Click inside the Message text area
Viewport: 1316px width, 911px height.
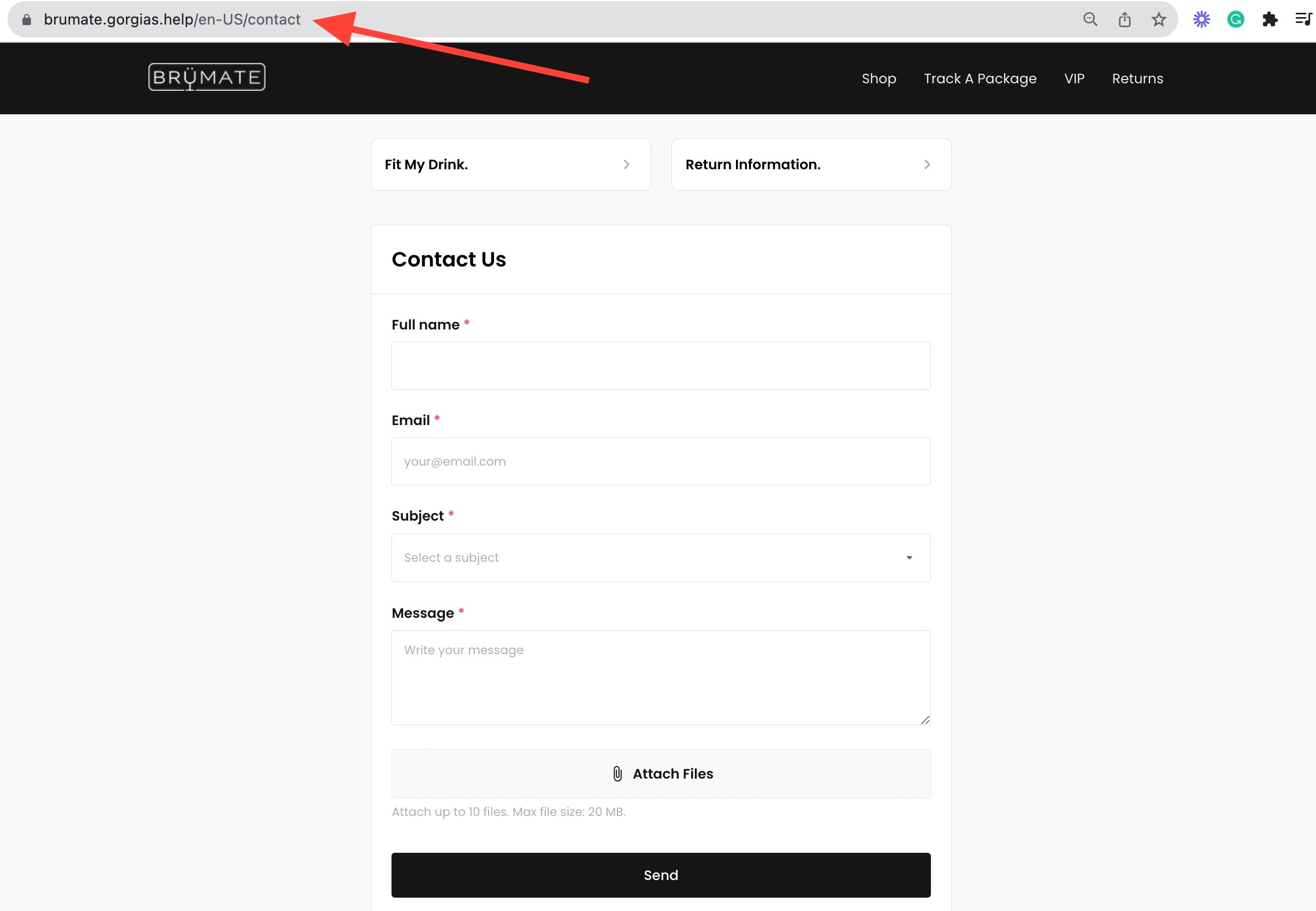pos(661,677)
